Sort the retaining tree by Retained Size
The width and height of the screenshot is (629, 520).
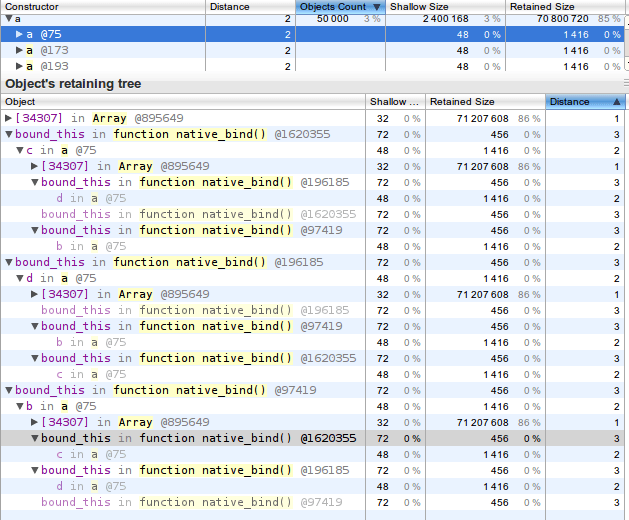(x=485, y=102)
